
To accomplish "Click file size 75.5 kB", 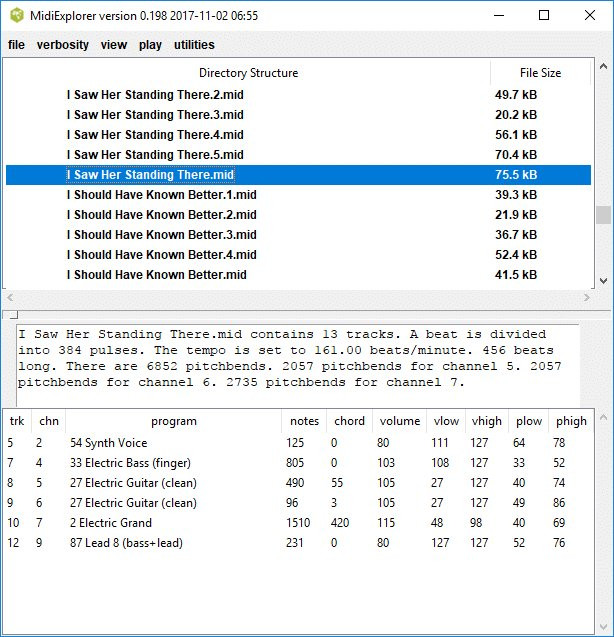I will point(516,175).
